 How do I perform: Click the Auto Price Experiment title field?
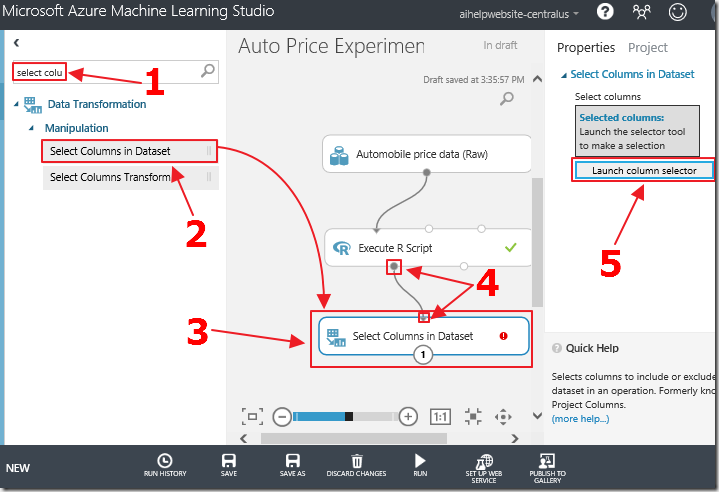point(331,46)
